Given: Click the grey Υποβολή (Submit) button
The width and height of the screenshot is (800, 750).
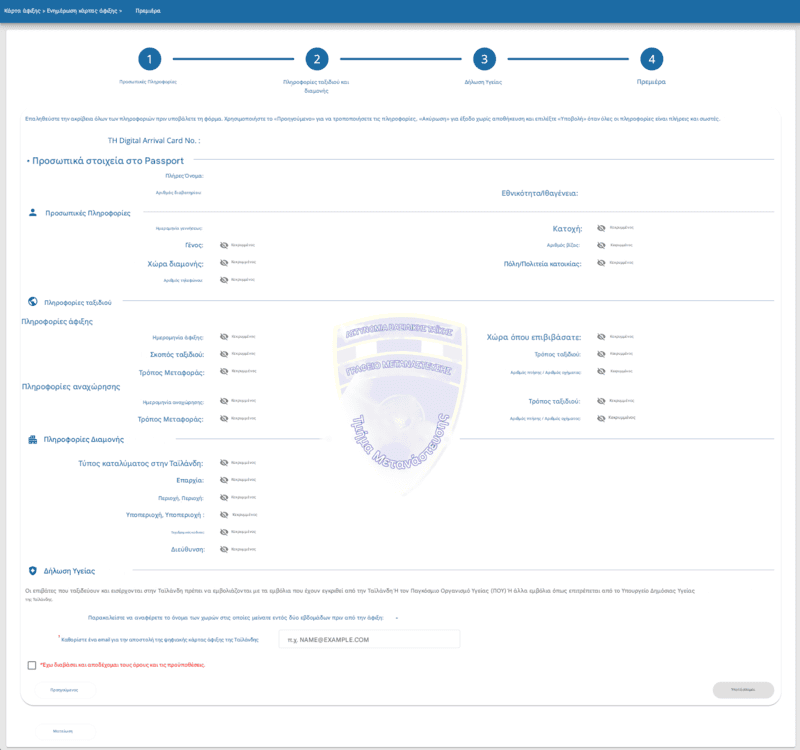Looking at the screenshot, I should 743,690.
